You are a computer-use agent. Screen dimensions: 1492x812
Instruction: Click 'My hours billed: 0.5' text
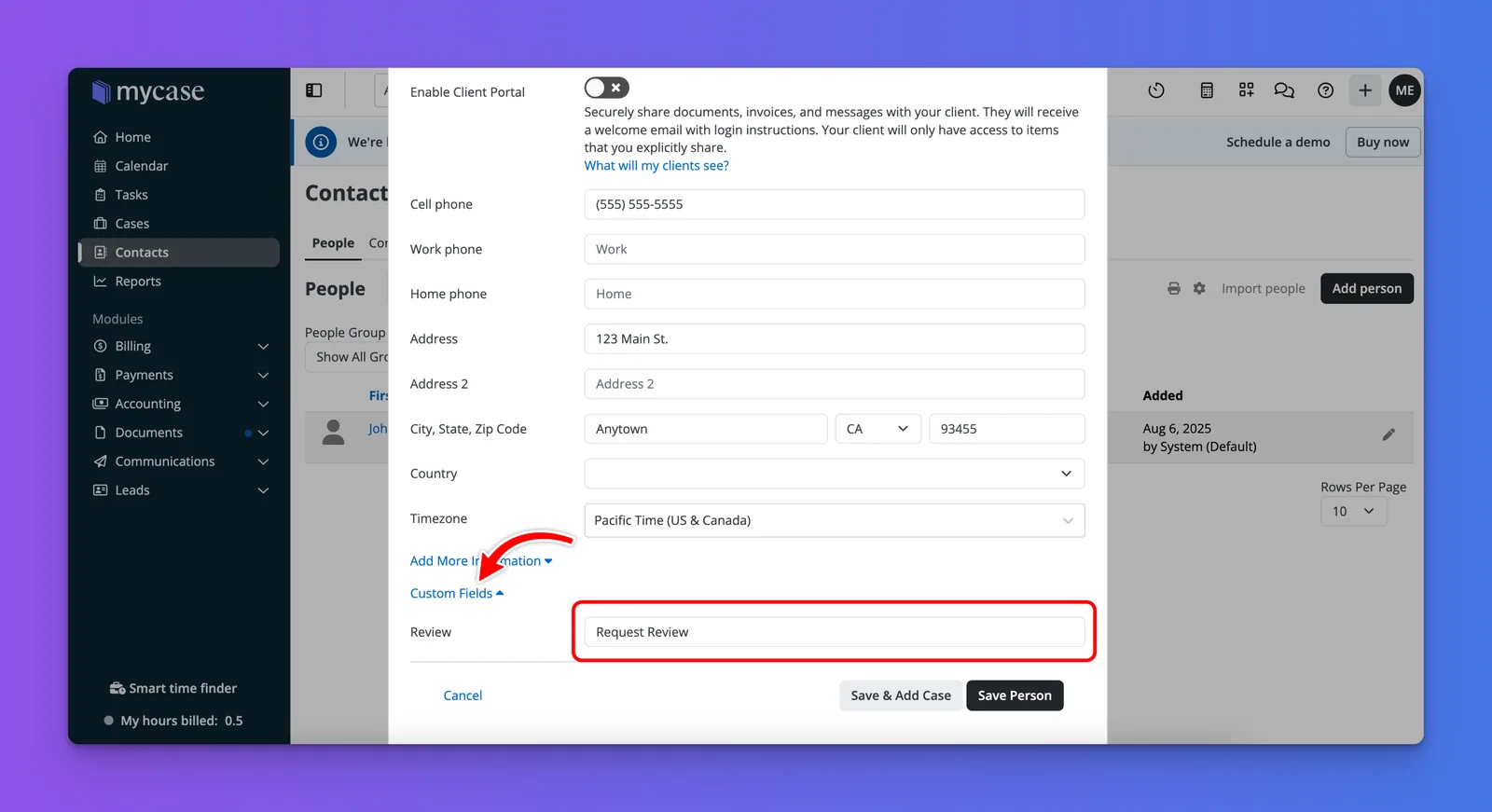[181, 722]
